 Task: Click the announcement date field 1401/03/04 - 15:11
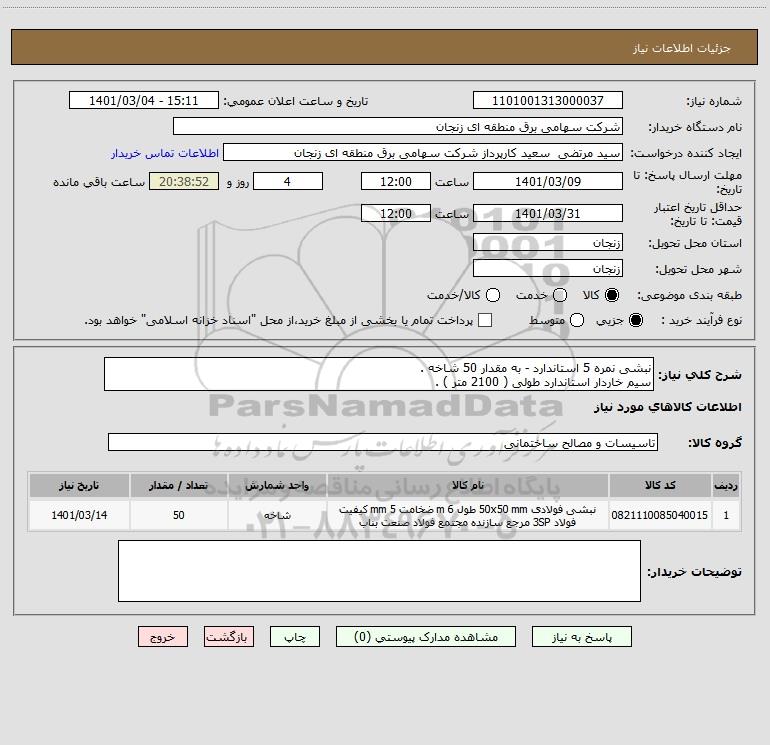[143, 101]
